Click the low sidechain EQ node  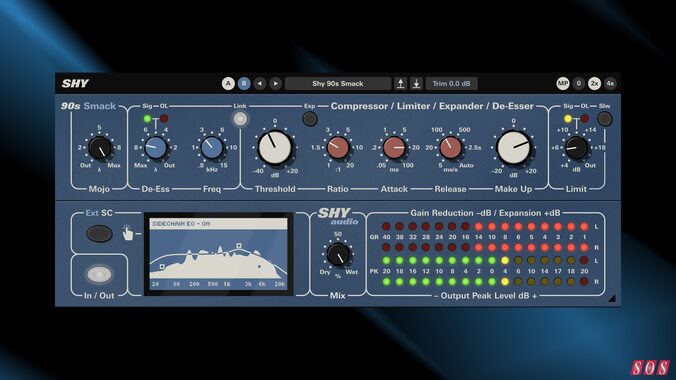pos(162,267)
